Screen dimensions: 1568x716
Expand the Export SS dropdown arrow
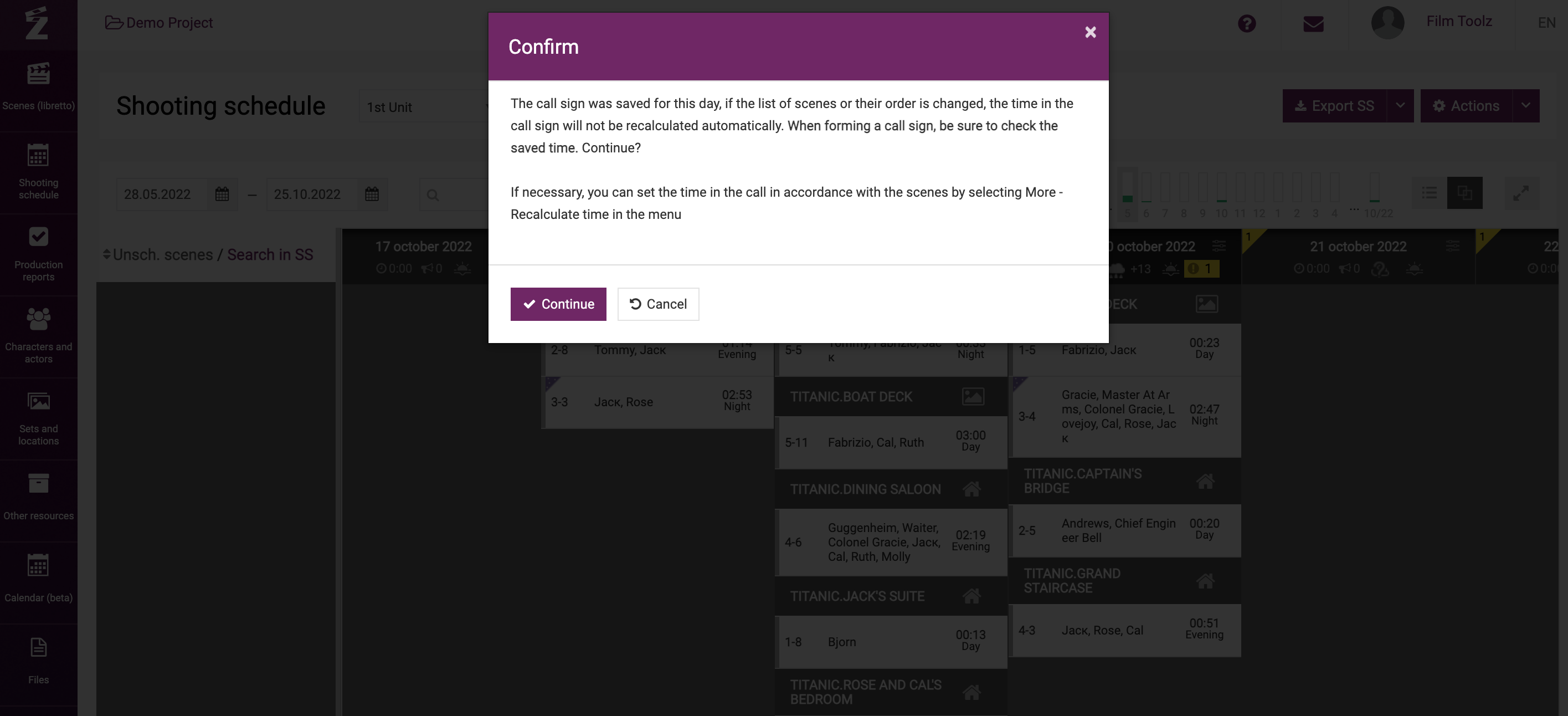pos(1400,106)
